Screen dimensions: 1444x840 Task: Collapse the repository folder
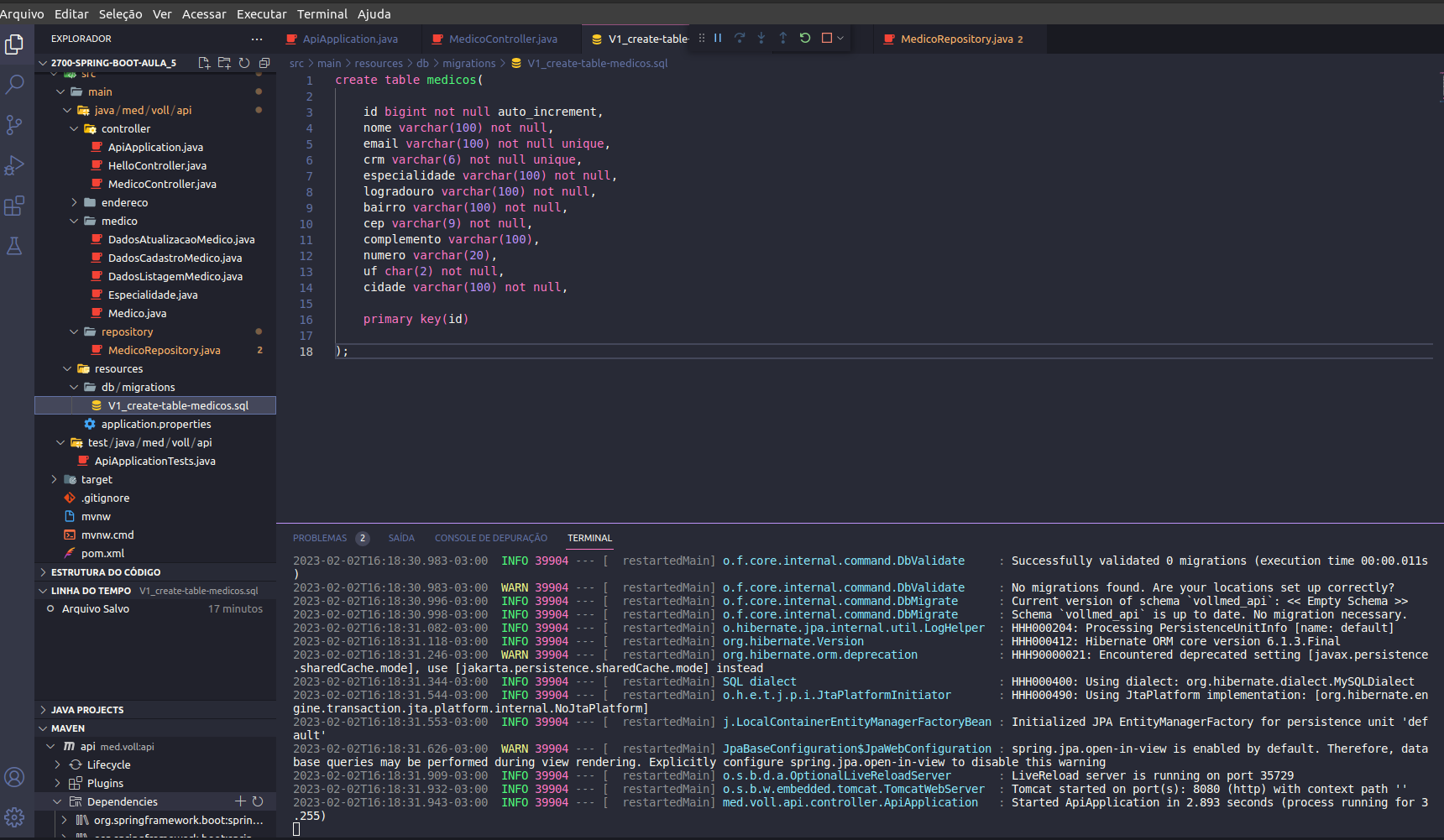(x=127, y=331)
